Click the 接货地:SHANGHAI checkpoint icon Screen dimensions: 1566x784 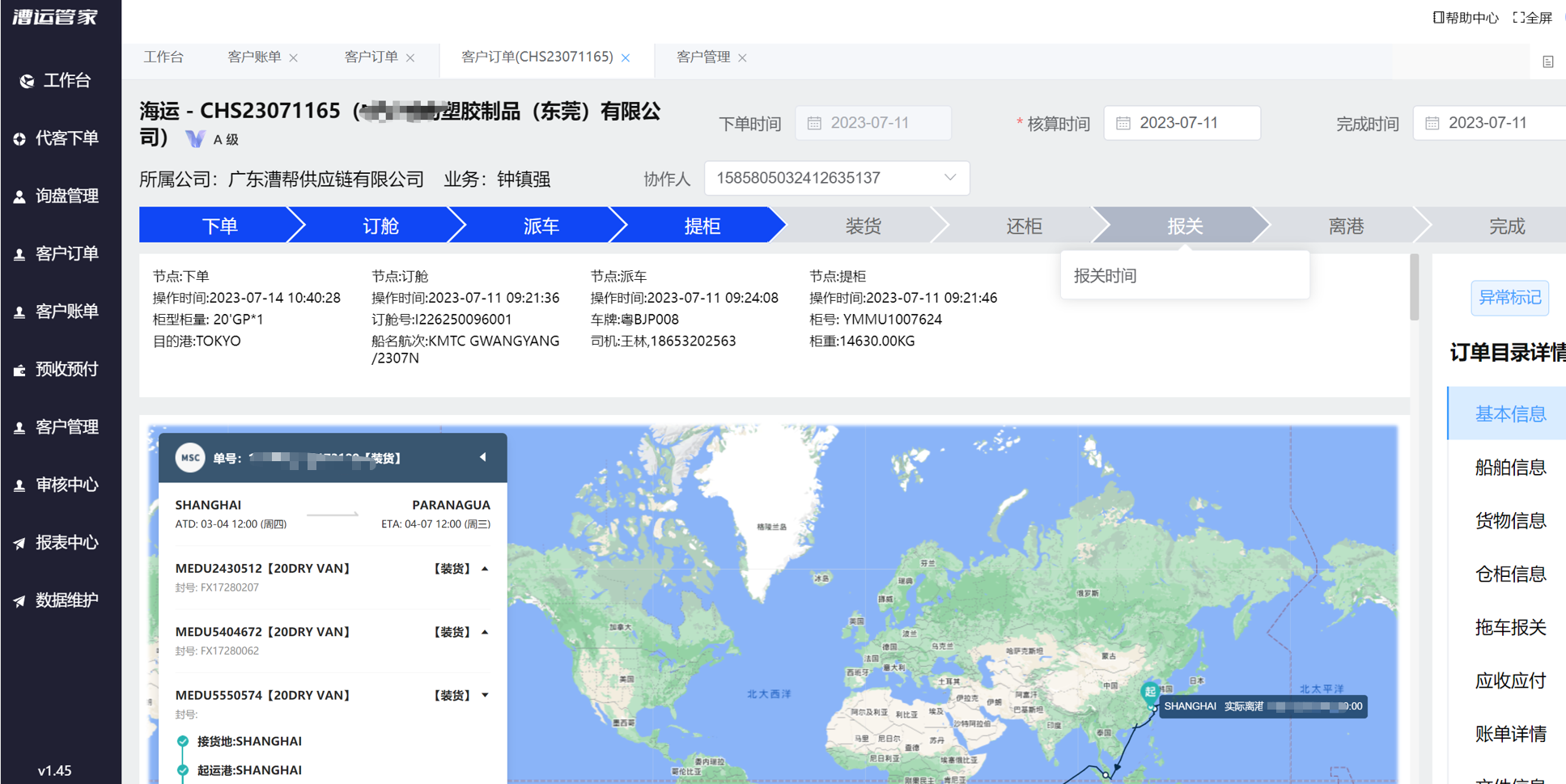183,741
